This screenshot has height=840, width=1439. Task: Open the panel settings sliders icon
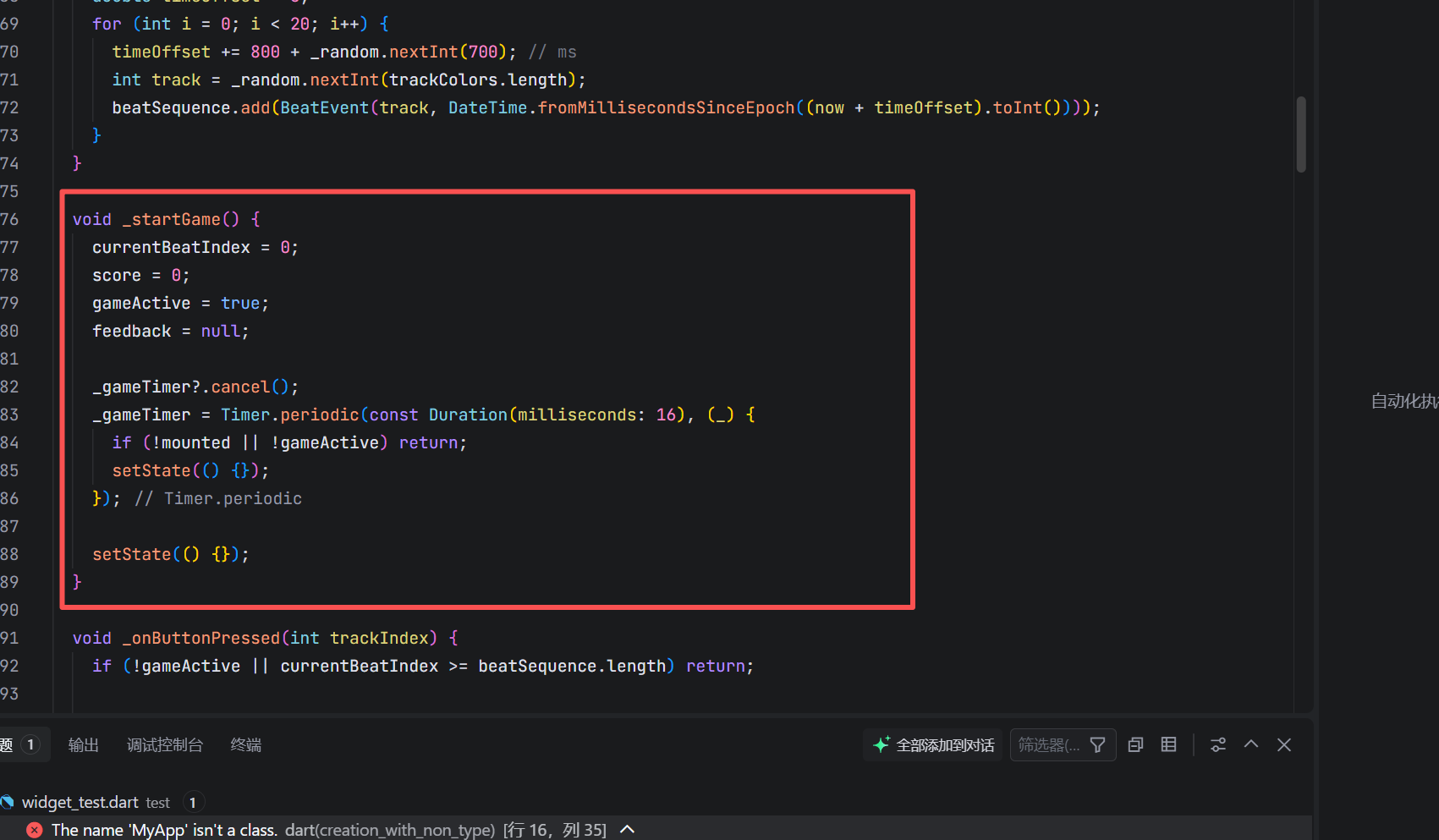click(x=1218, y=745)
